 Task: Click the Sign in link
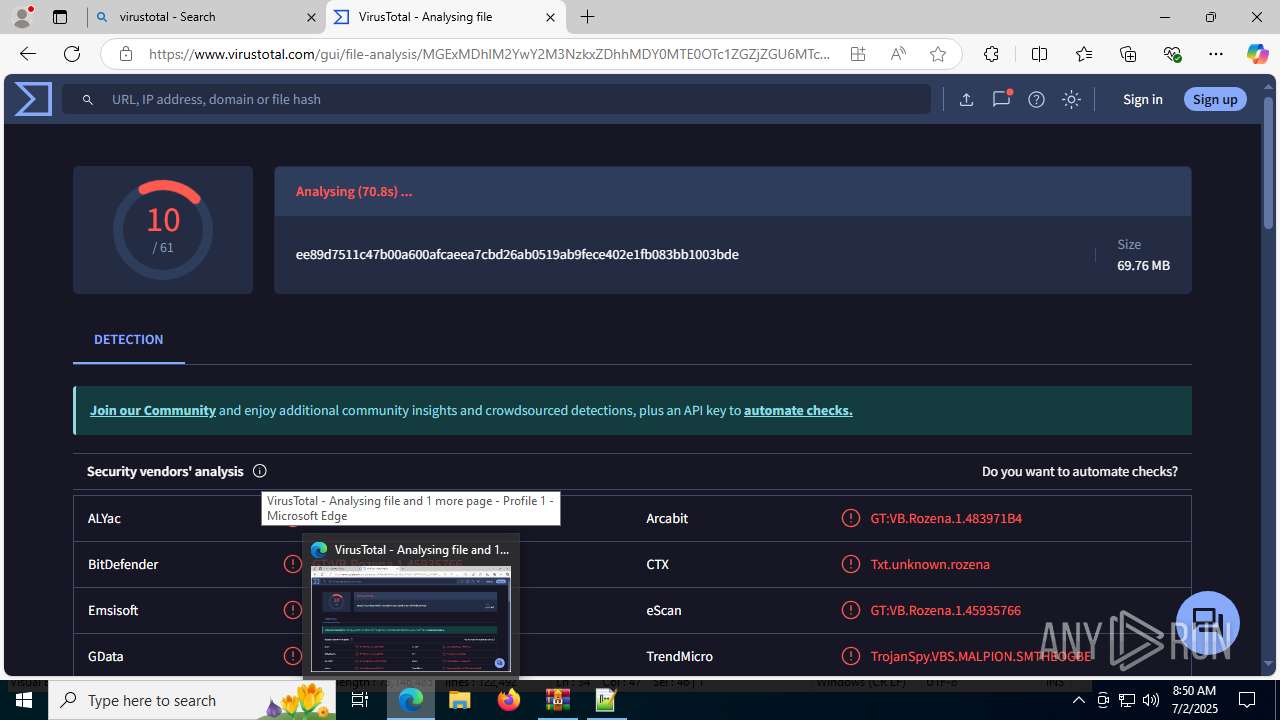coord(1142,99)
